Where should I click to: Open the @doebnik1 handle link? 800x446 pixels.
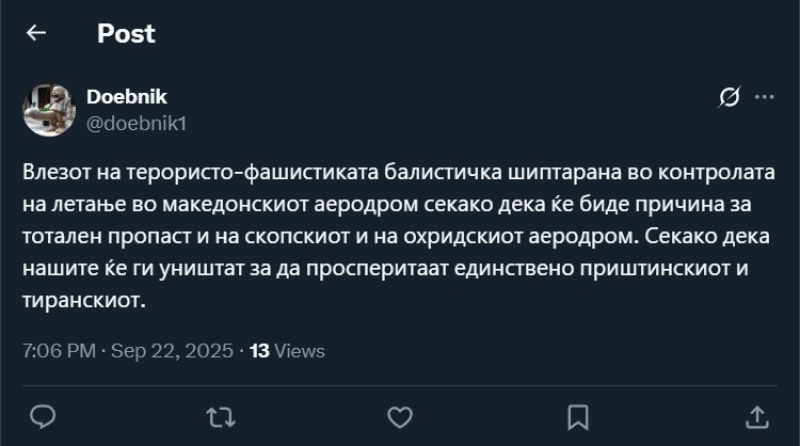pyautogui.click(x=137, y=122)
